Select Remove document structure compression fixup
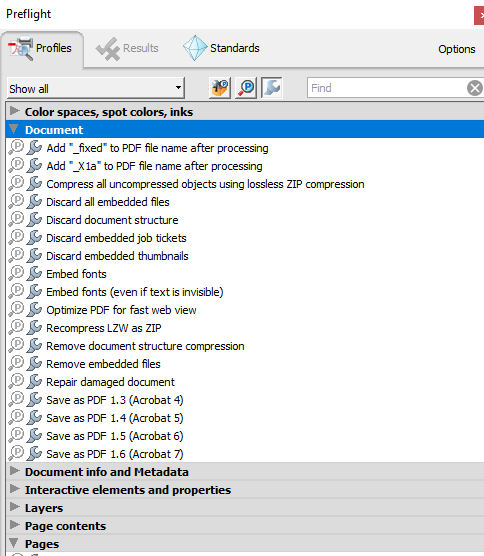Screen dimensions: 484x556 tap(145, 346)
